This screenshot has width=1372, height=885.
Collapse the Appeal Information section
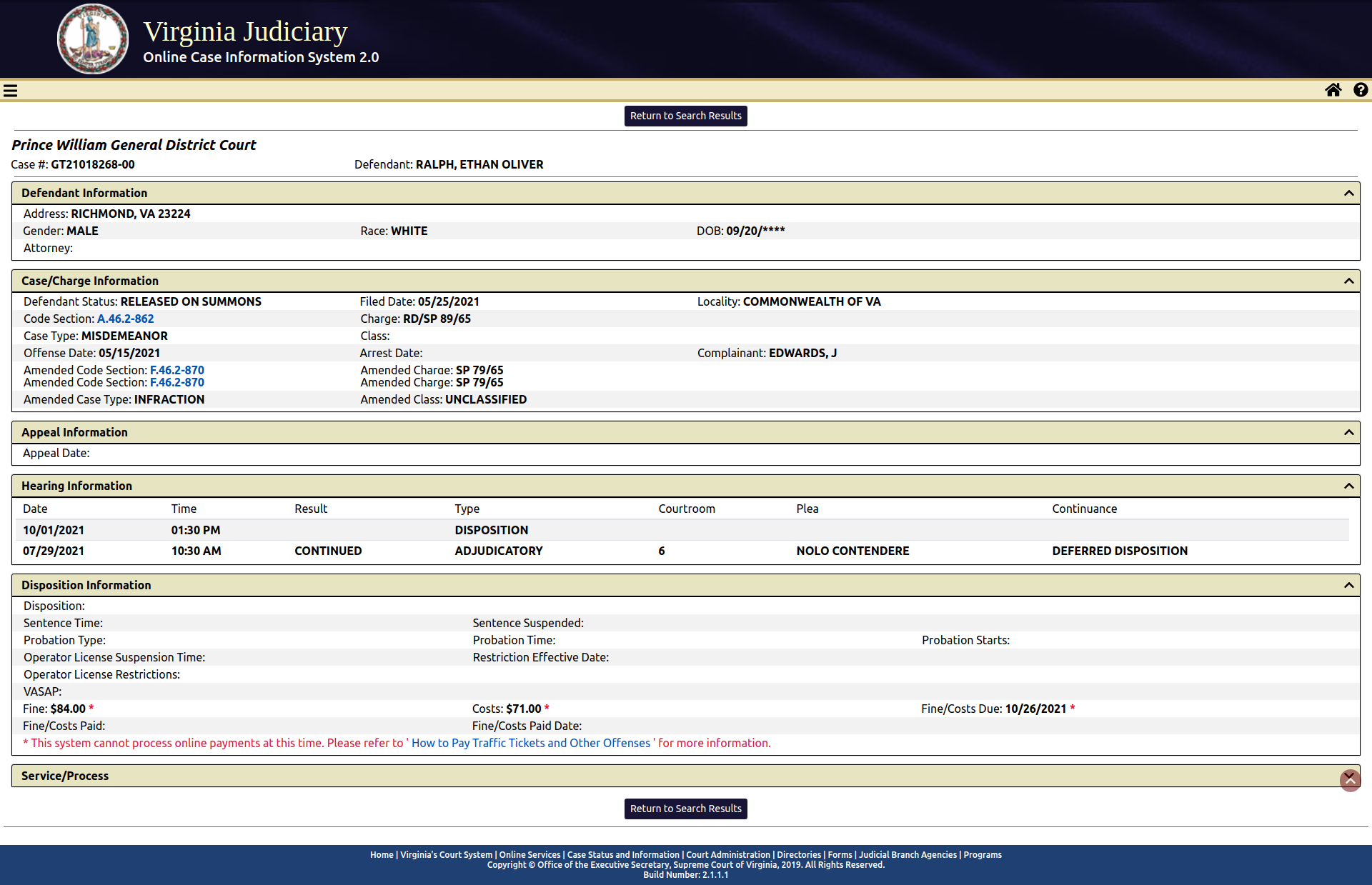tap(1348, 432)
